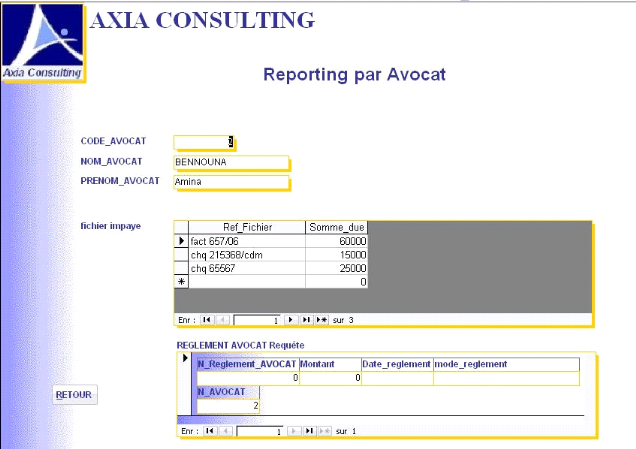The height and width of the screenshot is (449, 636).
Task: Go to next record in fichier impaye navigator
Action: (x=290, y=320)
